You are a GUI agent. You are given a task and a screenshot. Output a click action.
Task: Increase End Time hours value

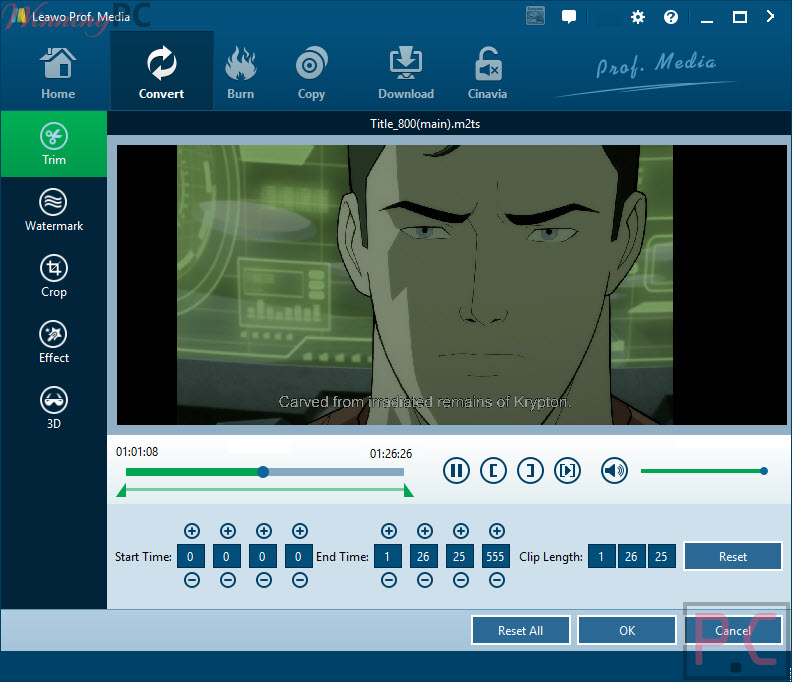388,531
